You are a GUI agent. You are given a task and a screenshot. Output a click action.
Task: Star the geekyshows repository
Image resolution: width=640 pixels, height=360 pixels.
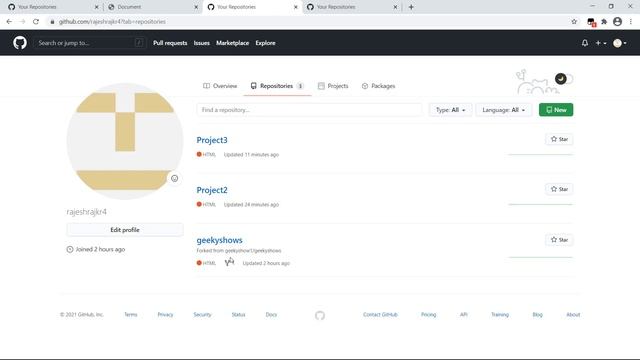[559, 240]
